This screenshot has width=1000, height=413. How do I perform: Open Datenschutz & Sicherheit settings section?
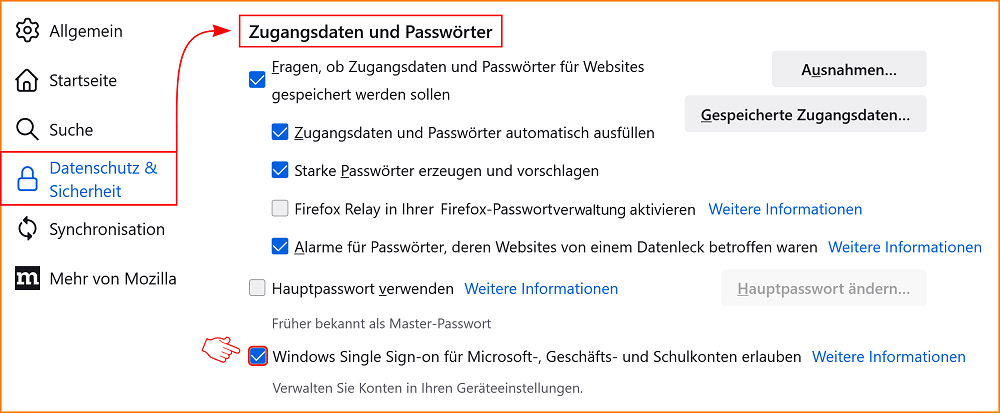pos(103,179)
